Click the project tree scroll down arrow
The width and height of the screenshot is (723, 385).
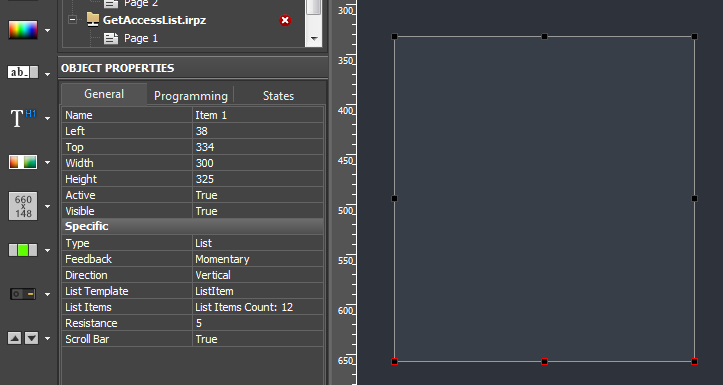coord(314,39)
